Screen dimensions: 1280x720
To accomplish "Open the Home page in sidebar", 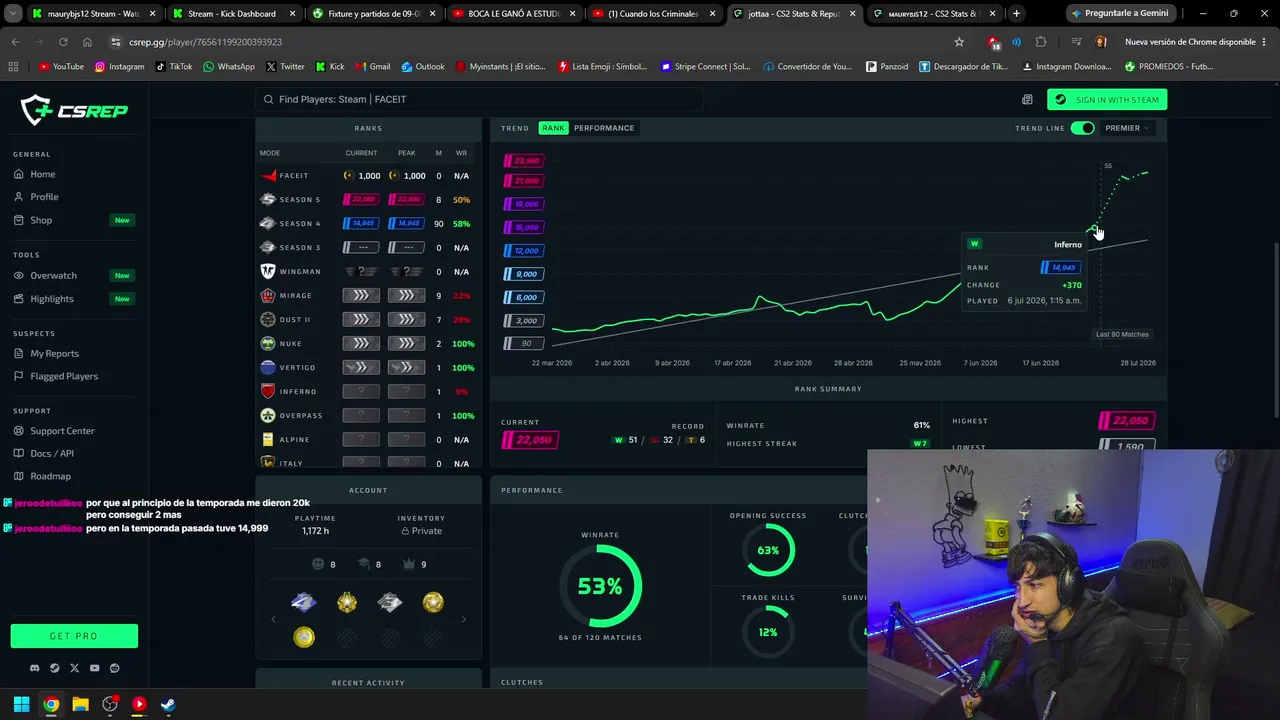I will pos(42,174).
